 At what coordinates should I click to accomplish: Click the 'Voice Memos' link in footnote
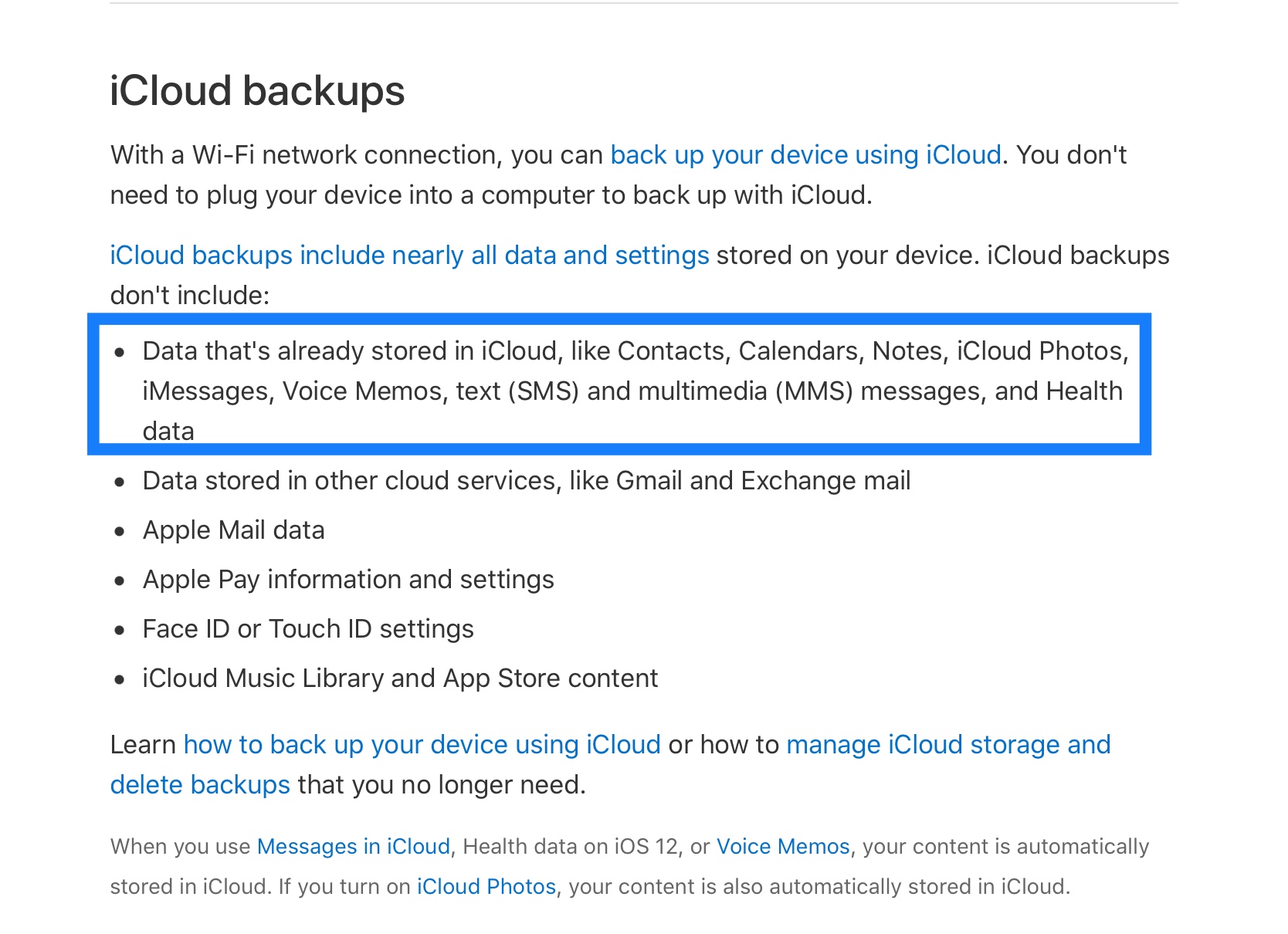783,847
